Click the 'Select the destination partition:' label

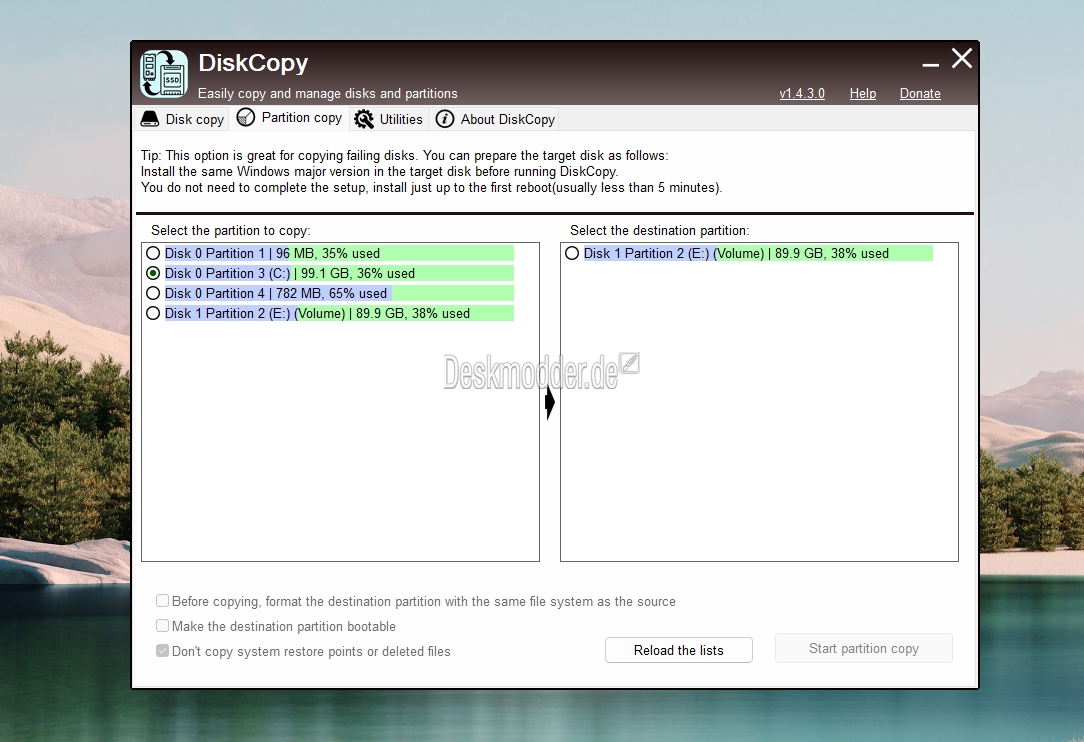point(660,230)
